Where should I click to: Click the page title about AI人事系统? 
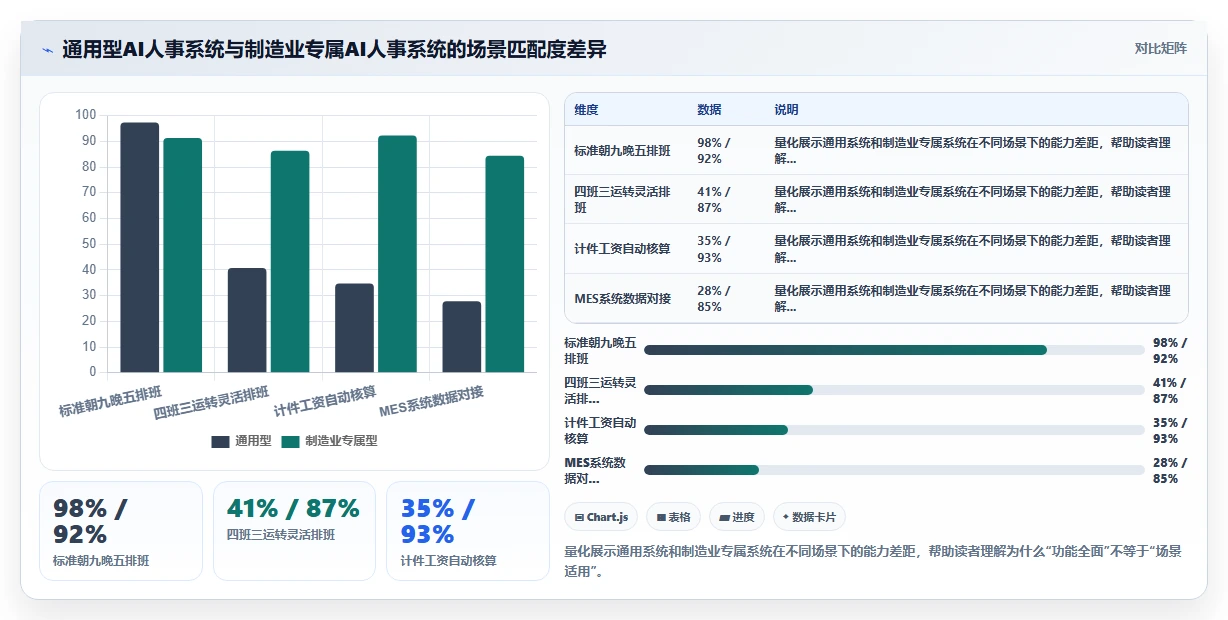coord(334,49)
